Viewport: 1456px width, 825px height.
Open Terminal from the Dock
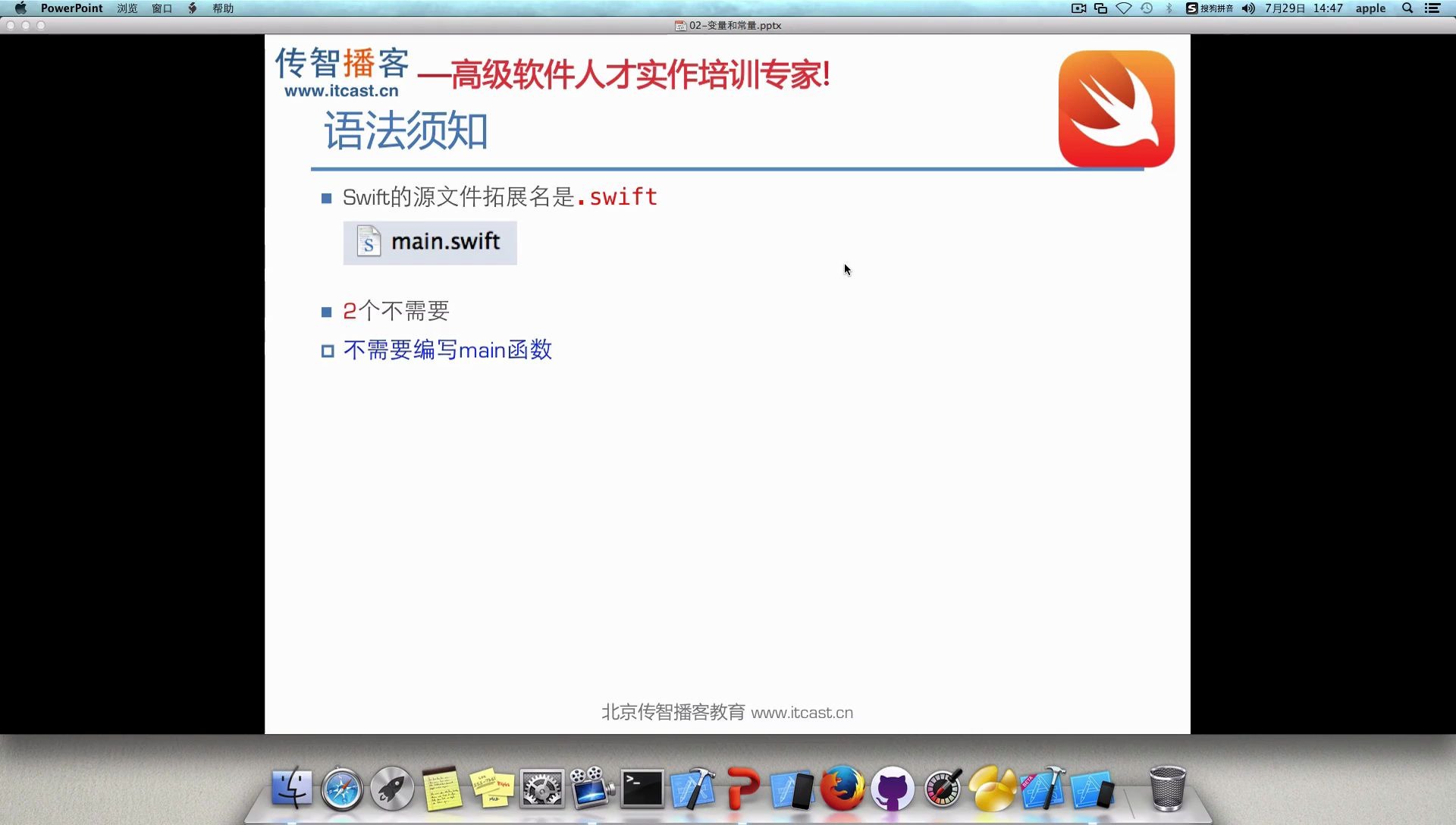click(641, 789)
